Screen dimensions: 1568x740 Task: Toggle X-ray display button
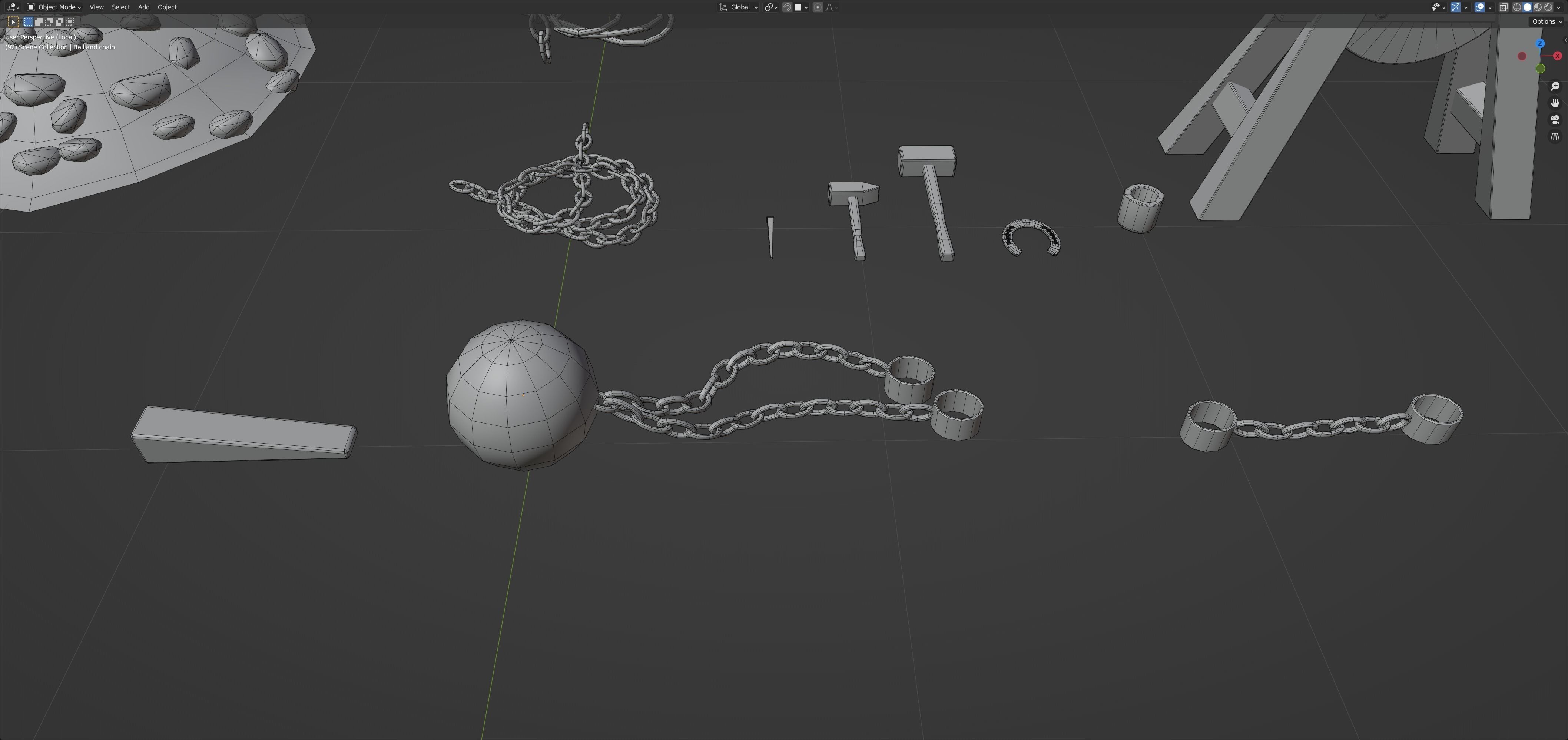click(1503, 7)
